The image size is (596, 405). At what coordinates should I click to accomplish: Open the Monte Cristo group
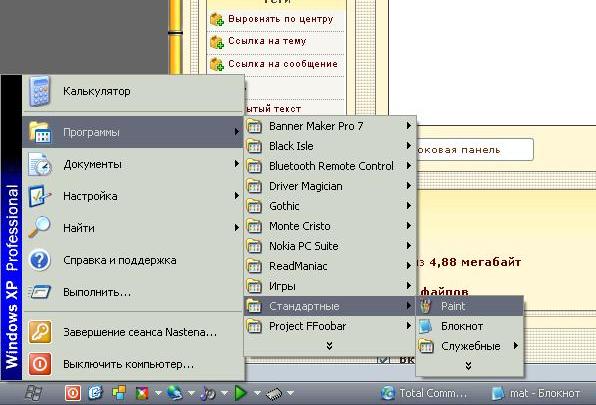coord(330,226)
